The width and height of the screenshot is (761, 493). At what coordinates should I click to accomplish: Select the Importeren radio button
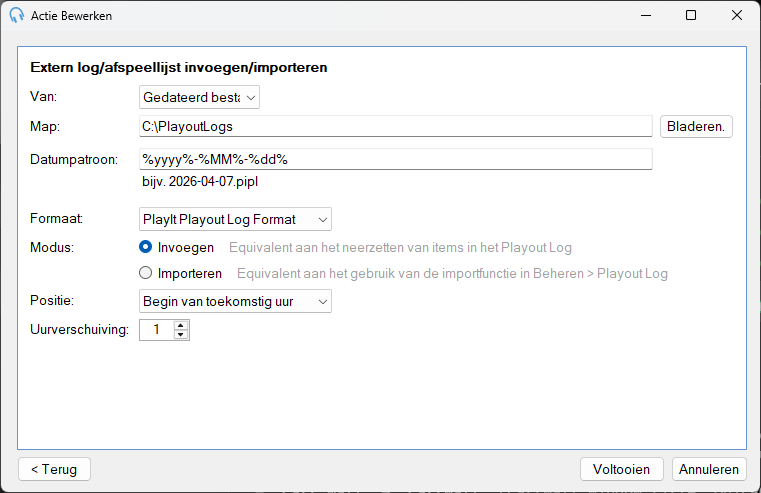[x=145, y=273]
